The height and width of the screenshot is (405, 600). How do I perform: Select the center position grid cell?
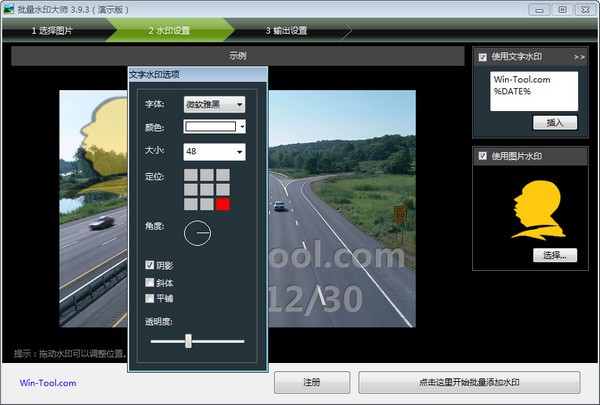(x=208, y=190)
